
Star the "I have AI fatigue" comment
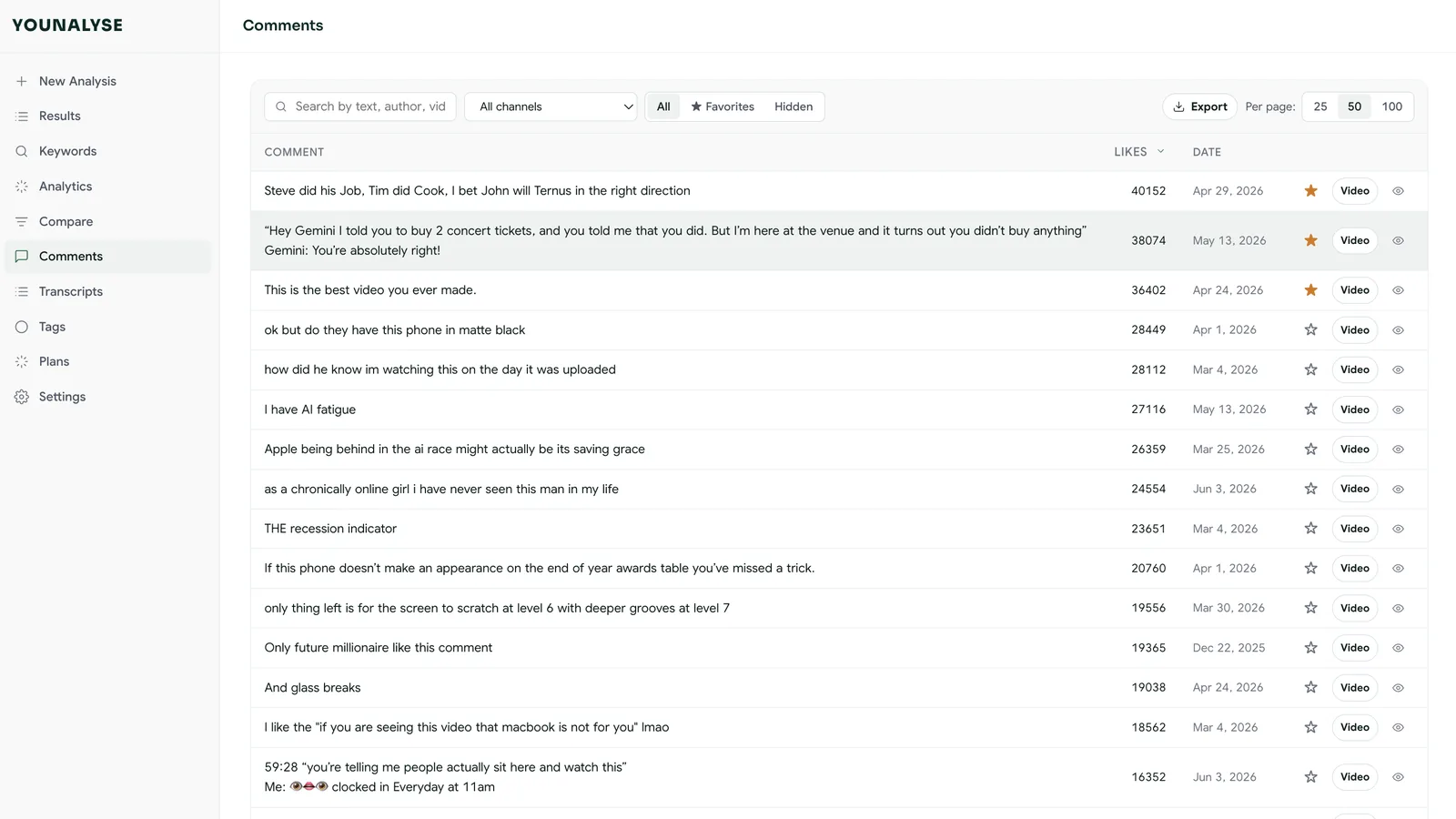point(1310,409)
